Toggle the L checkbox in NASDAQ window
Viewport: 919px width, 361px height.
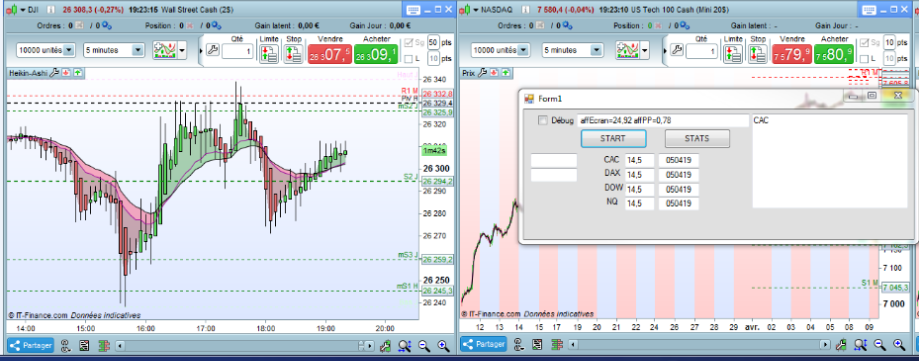click(x=864, y=59)
